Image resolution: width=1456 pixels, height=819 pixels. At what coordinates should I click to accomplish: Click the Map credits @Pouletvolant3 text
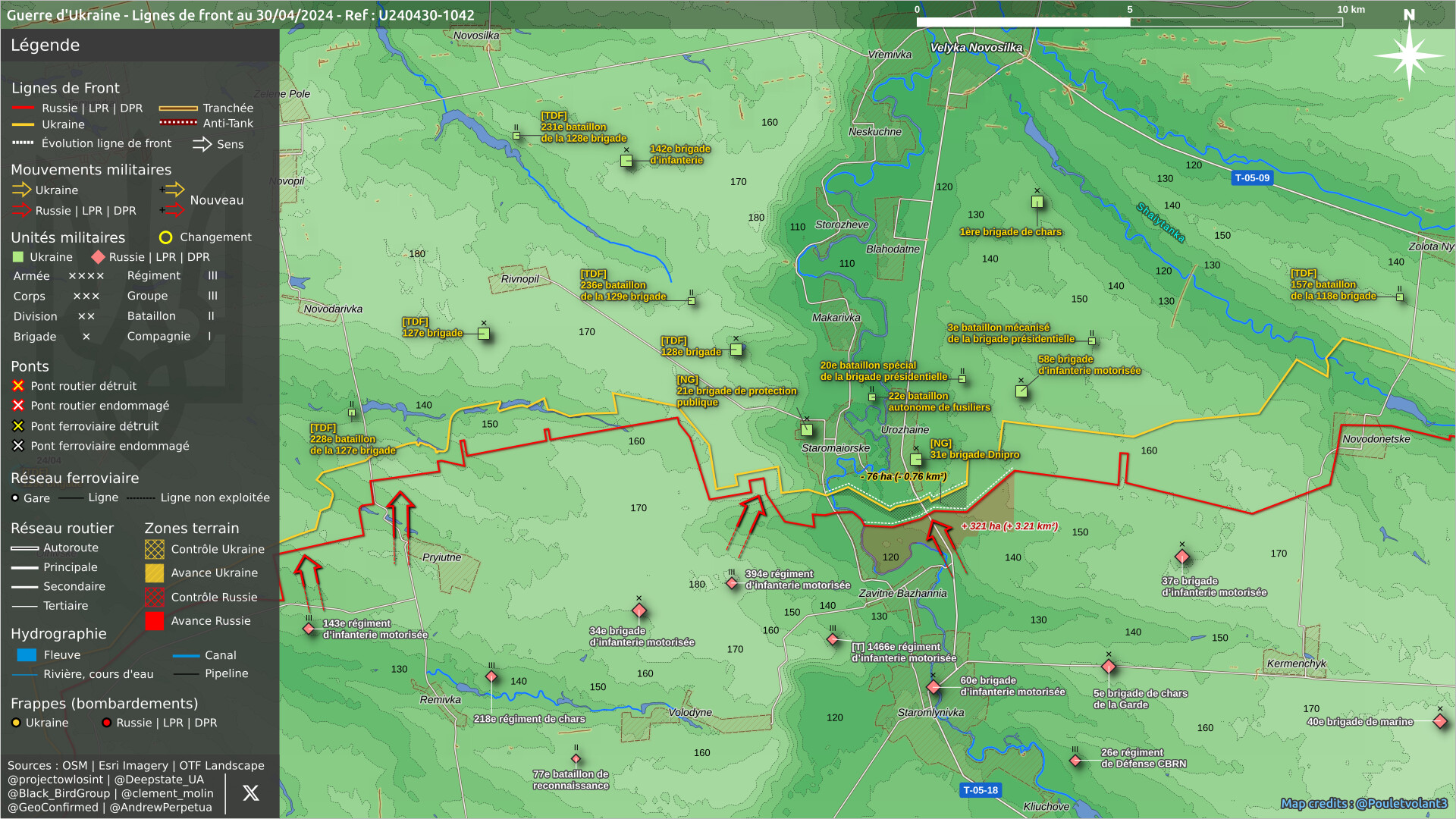1363,803
